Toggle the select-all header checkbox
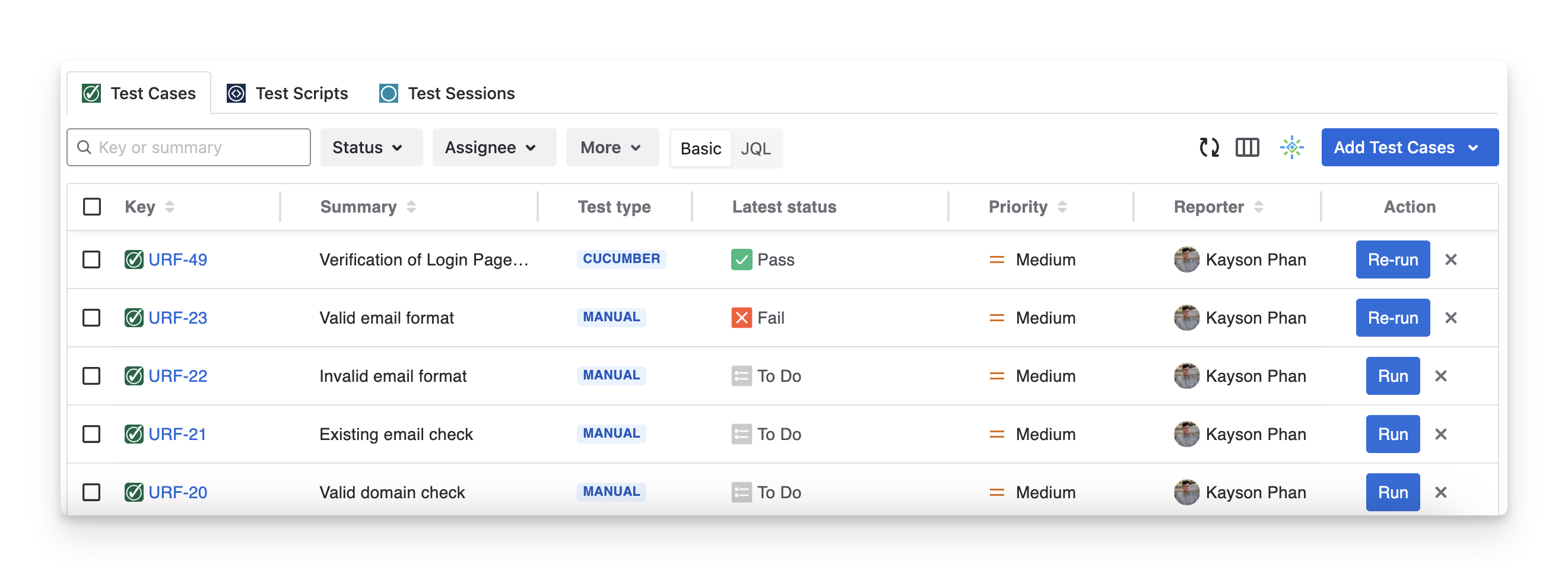1568x576 pixels. pos(92,207)
